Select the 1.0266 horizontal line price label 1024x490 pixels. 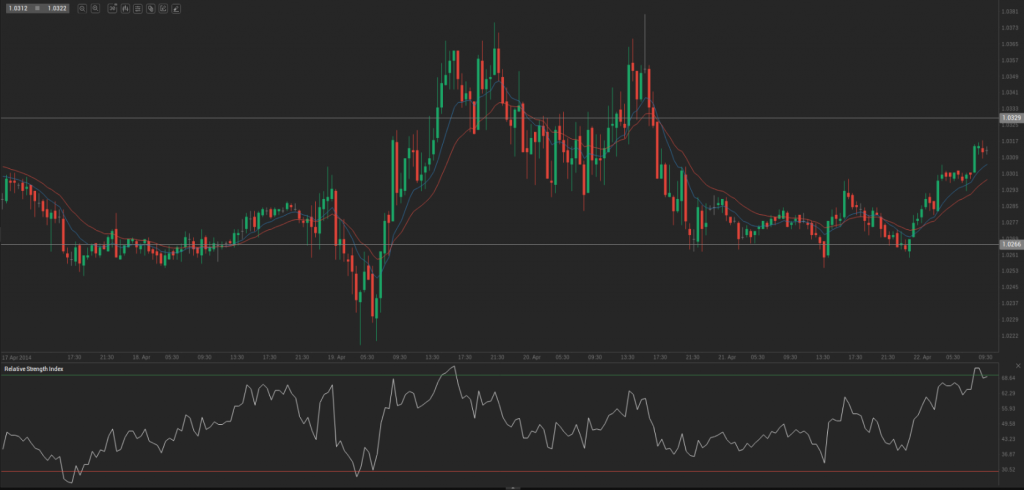click(1009, 244)
